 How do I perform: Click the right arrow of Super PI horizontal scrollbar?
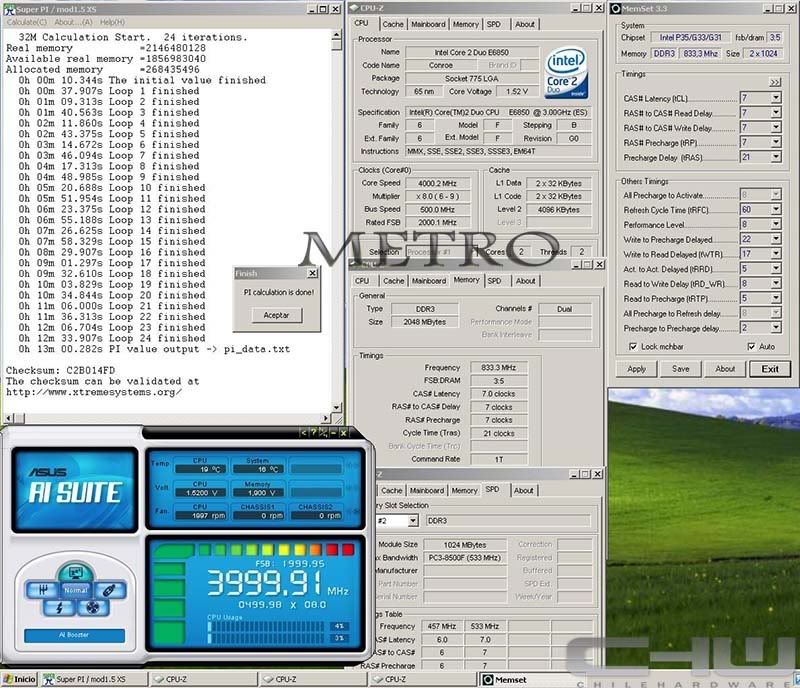point(327,418)
